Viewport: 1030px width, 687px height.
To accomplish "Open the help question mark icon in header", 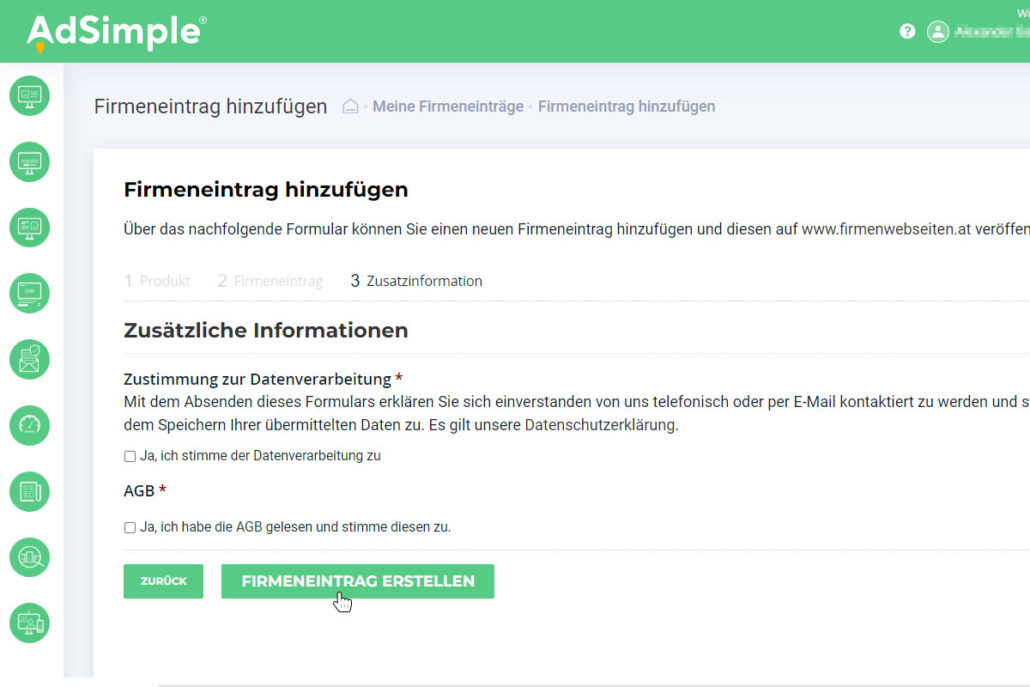I will pyautogui.click(x=907, y=31).
